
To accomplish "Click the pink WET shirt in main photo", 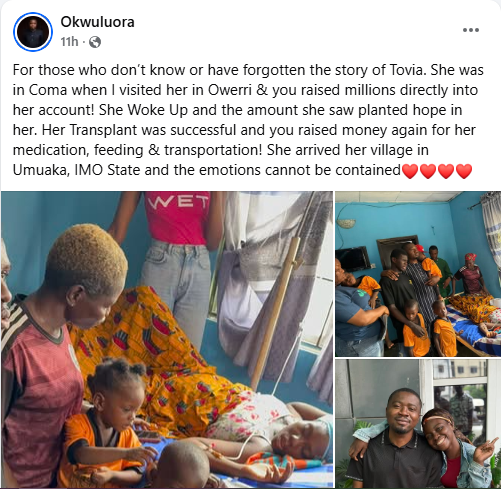I will (x=177, y=217).
